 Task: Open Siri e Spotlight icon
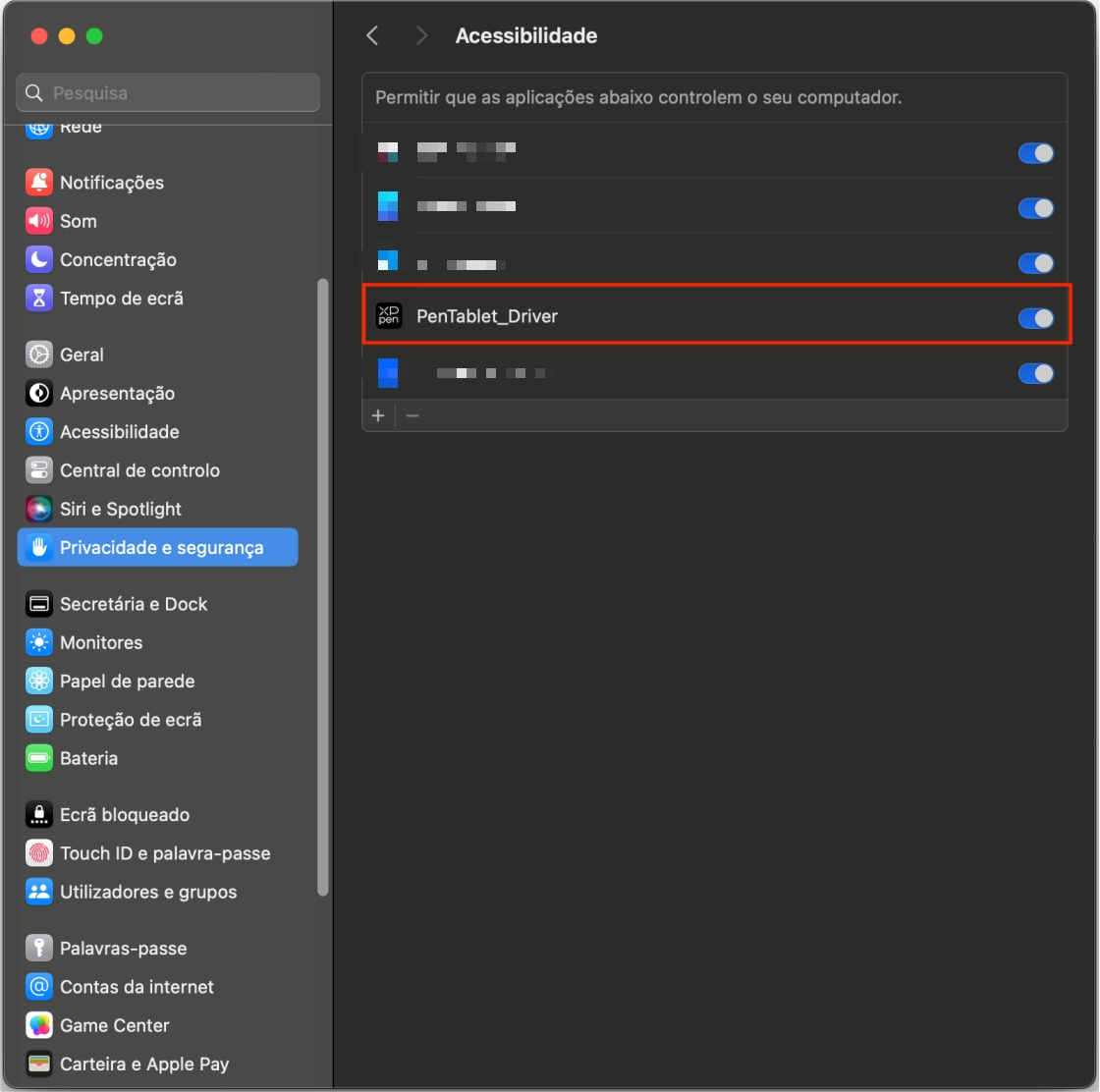pos(39,509)
